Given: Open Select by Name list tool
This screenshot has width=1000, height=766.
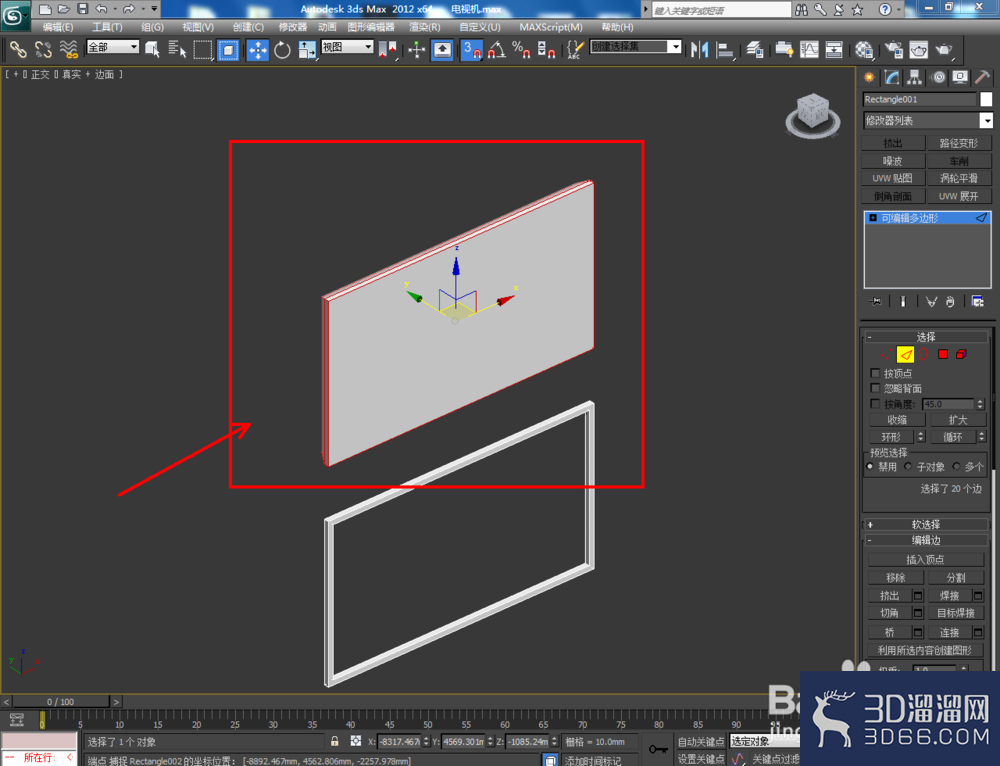Looking at the screenshot, I should pyautogui.click(x=177, y=49).
